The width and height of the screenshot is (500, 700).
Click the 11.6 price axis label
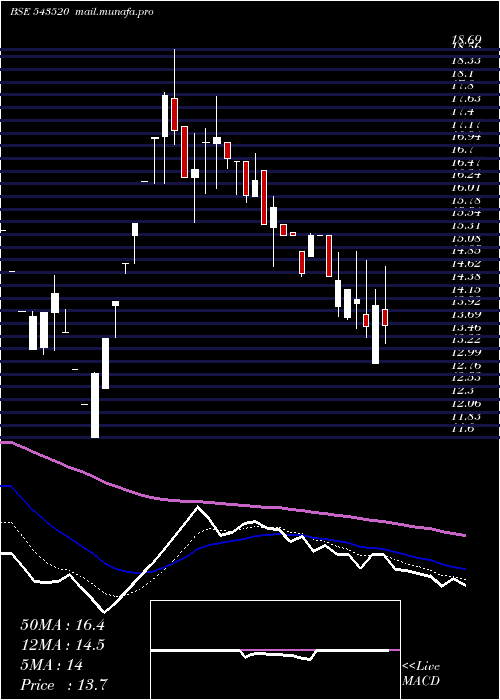coord(462,429)
